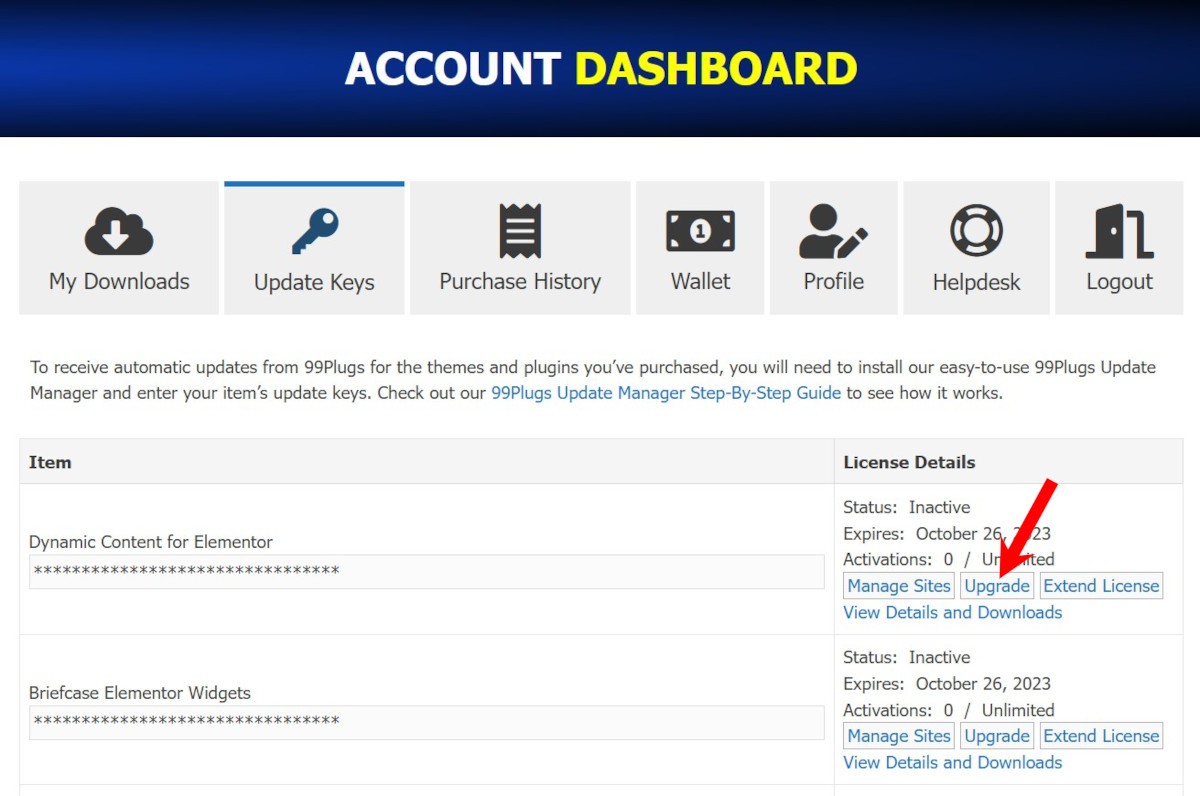Click the lifebuoy Helpdesk icon
The height and width of the screenshot is (796, 1200).
click(976, 232)
